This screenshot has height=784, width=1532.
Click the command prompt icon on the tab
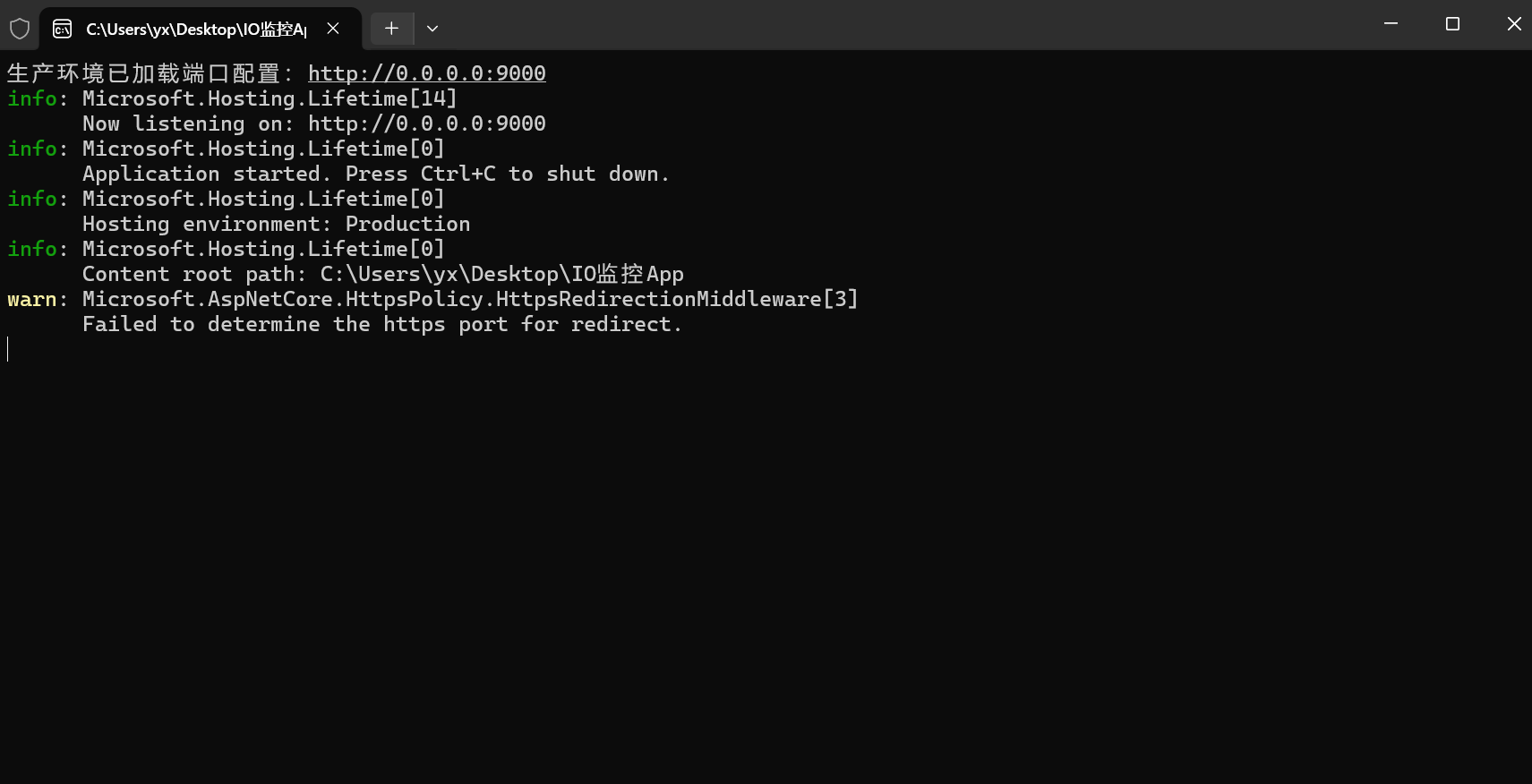tap(63, 29)
